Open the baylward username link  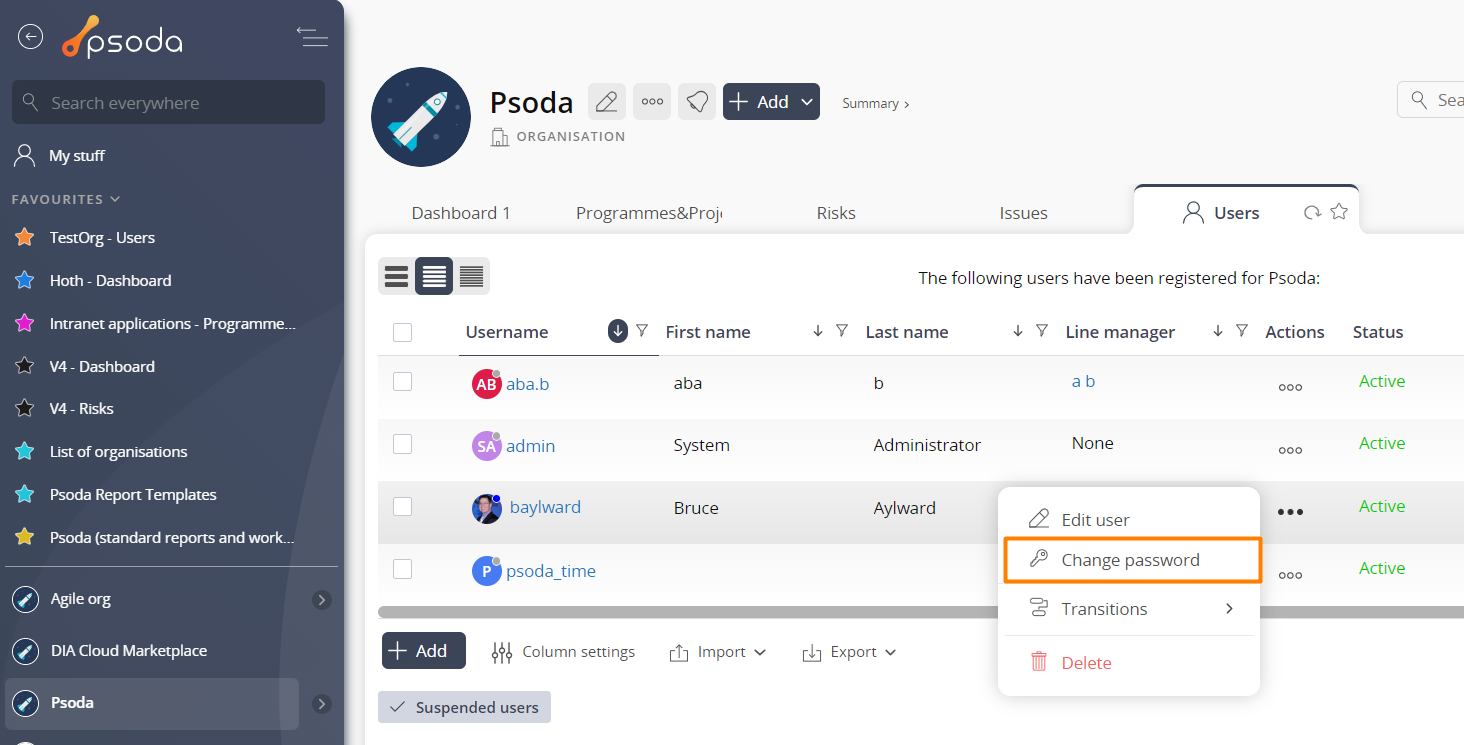point(545,507)
